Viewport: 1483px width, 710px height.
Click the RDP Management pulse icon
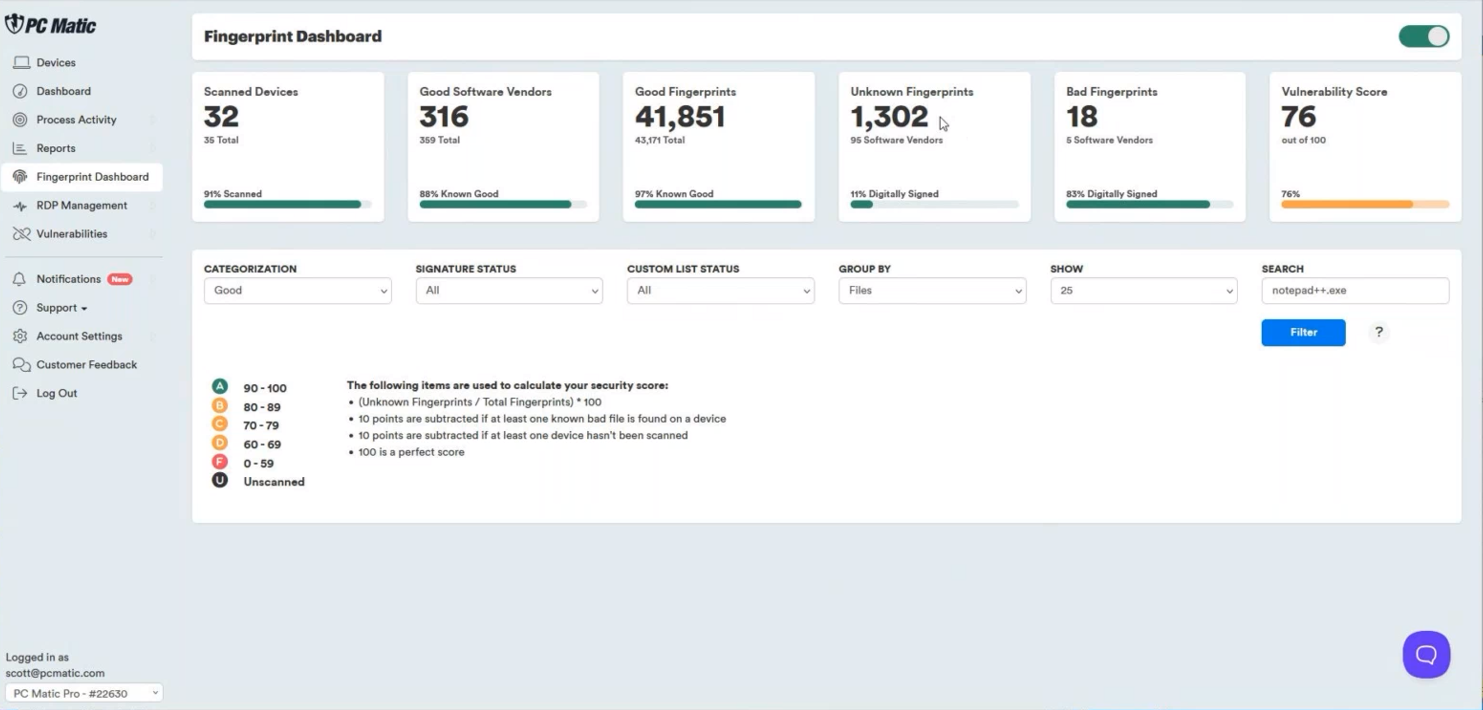(x=20, y=206)
